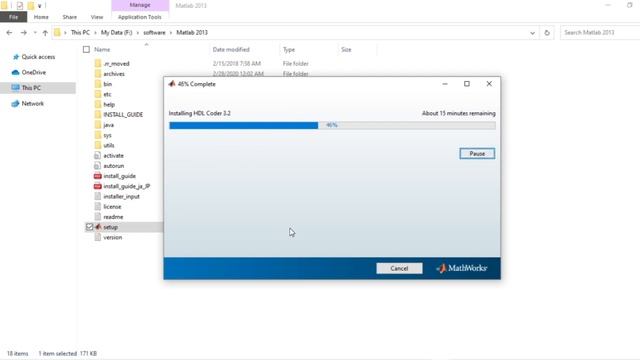Select the Application Tools tab

pos(140,17)
